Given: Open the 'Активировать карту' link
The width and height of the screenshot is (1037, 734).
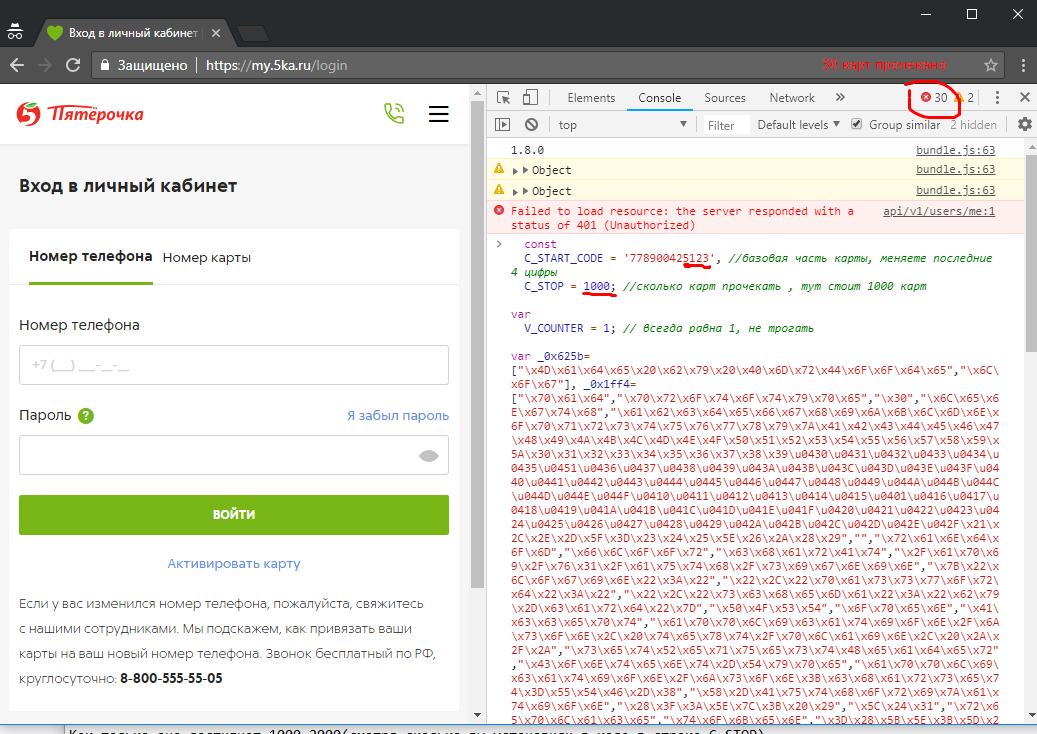Looking at the screenshot, I should click(234, 564).
